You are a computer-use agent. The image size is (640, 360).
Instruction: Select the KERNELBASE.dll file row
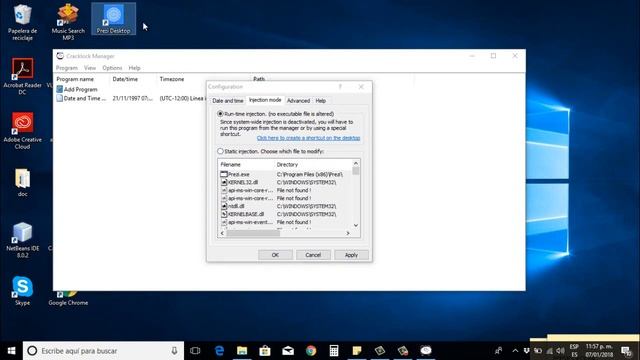coord(286,214)
